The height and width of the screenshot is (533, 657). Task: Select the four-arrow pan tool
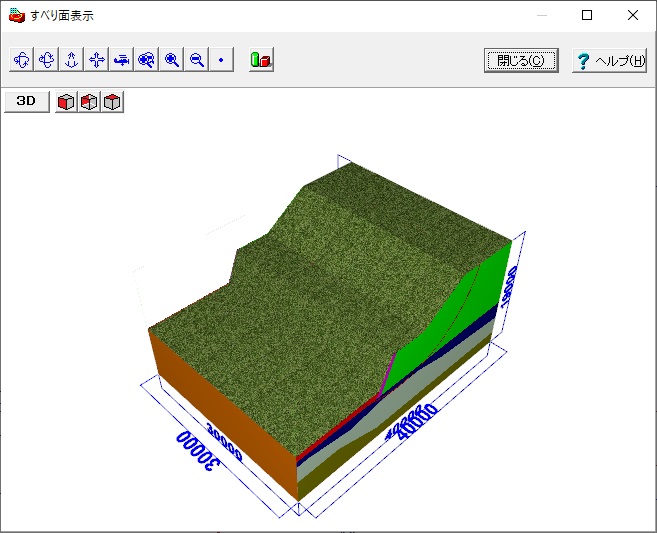97,60
